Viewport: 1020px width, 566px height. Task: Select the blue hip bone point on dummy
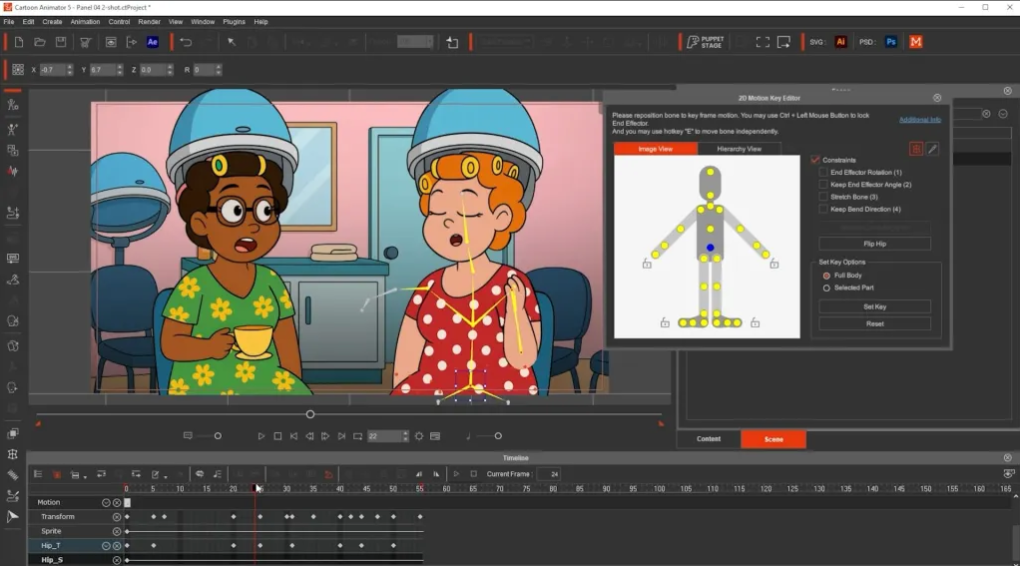point(710,248)
